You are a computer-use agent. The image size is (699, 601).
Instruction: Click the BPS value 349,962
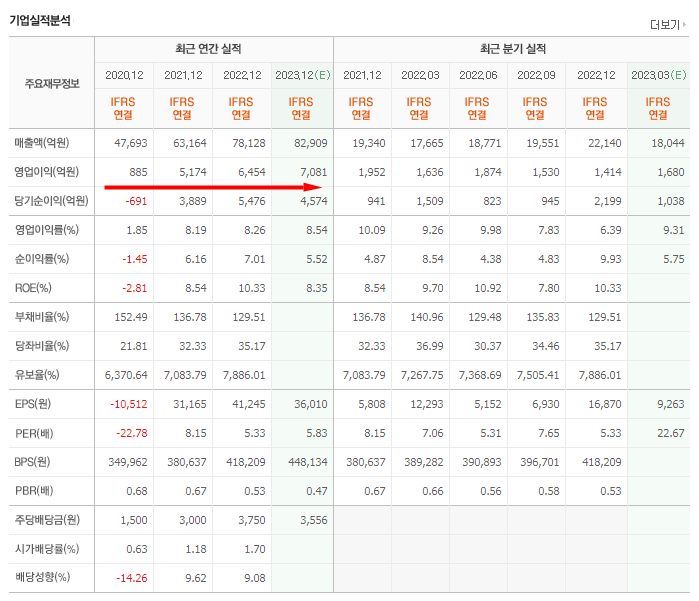(x=128, y=462)
